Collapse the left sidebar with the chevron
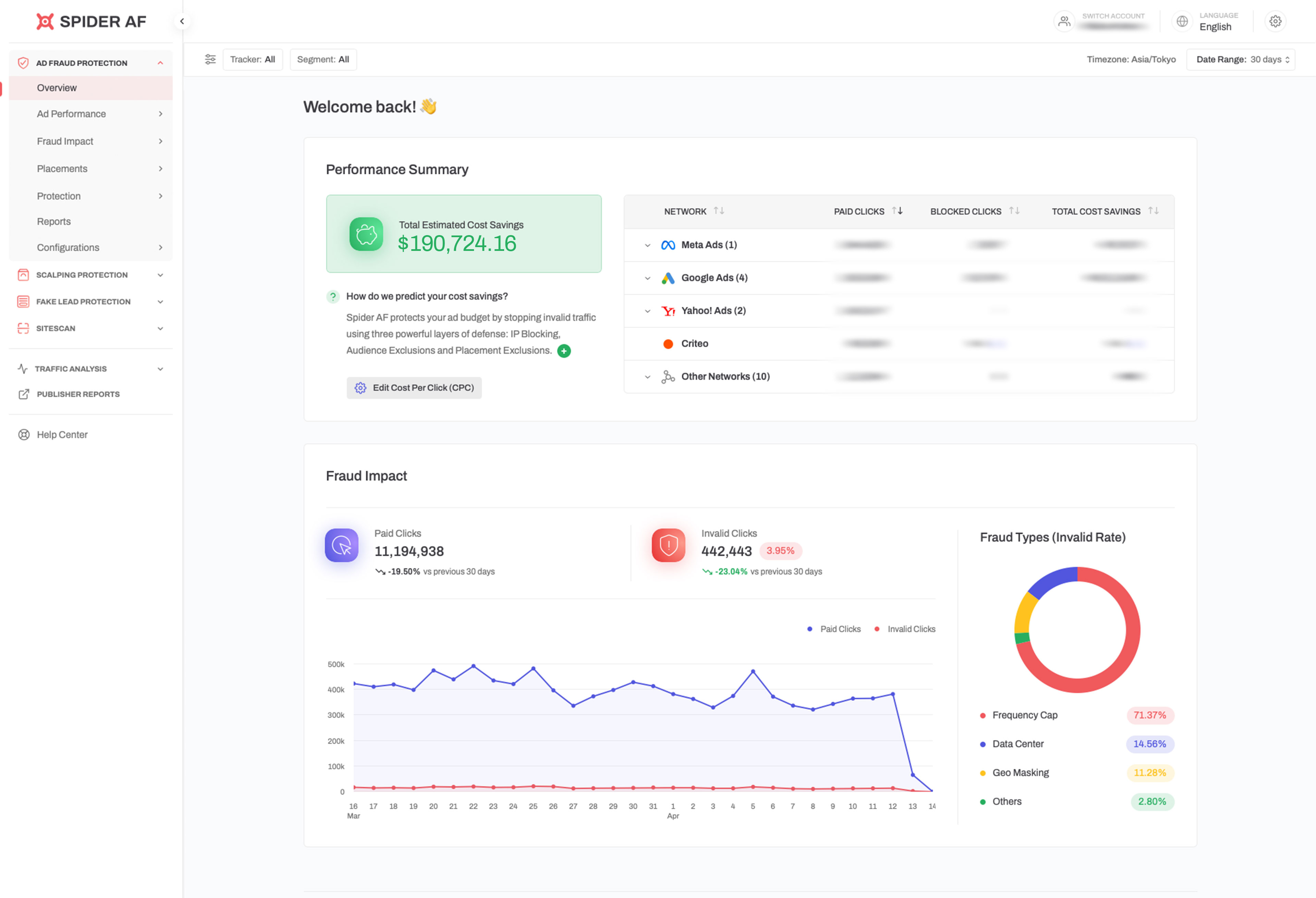 [x=182, y=21]
